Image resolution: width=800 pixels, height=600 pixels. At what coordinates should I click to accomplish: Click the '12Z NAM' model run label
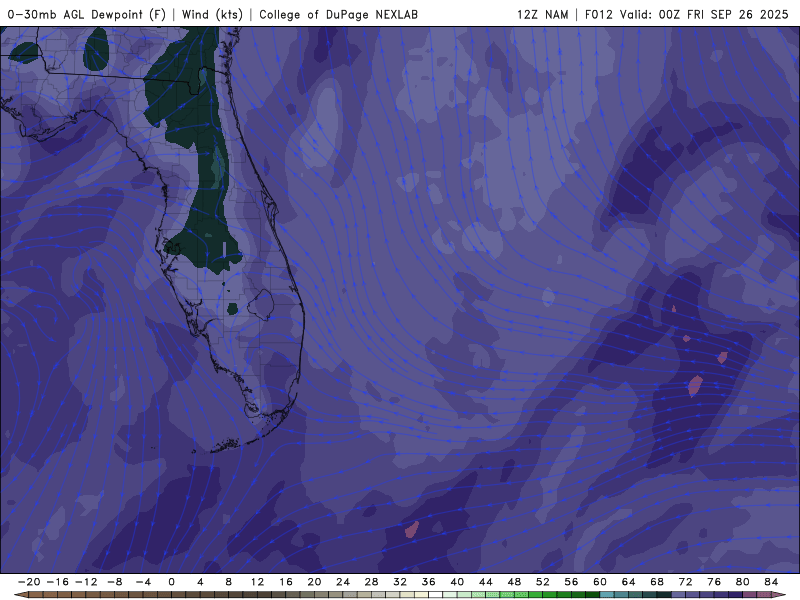pyautogui.click(x=542, y=14)
